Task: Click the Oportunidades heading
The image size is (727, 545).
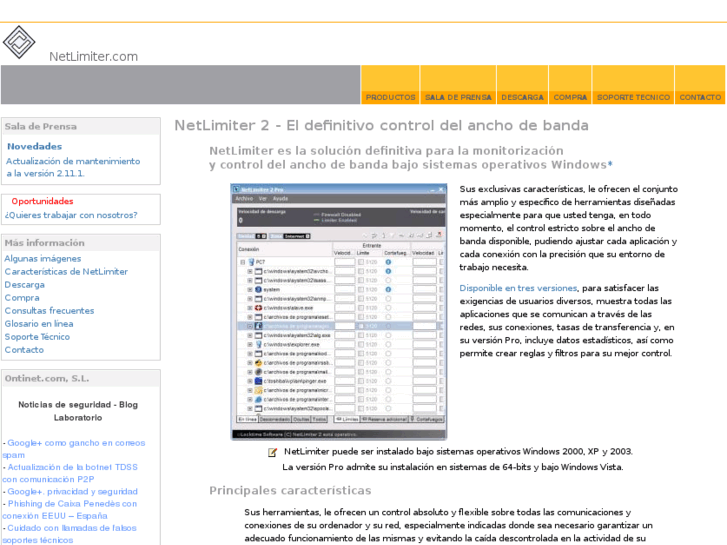Action: [x=42, y=201]
